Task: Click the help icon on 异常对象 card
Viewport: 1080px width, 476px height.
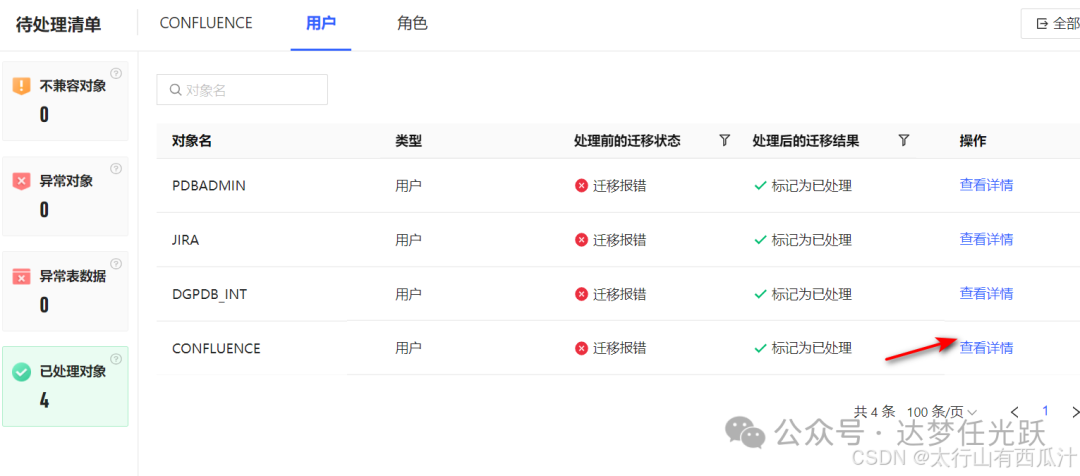Action: [x=116, y=169]
